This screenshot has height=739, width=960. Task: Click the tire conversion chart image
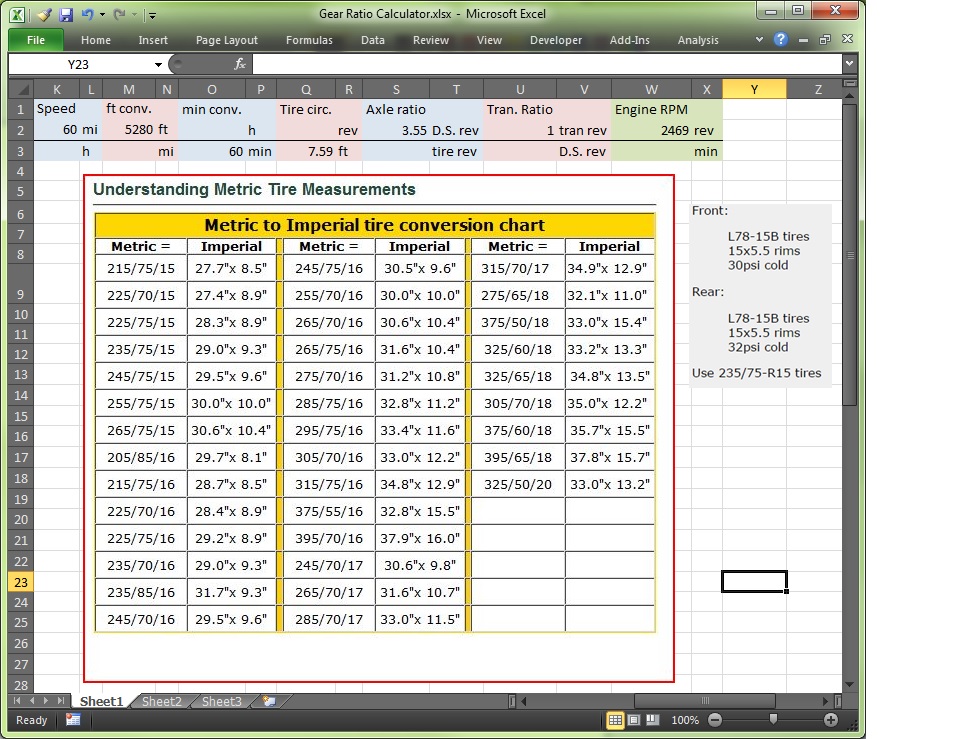(378, 427)
